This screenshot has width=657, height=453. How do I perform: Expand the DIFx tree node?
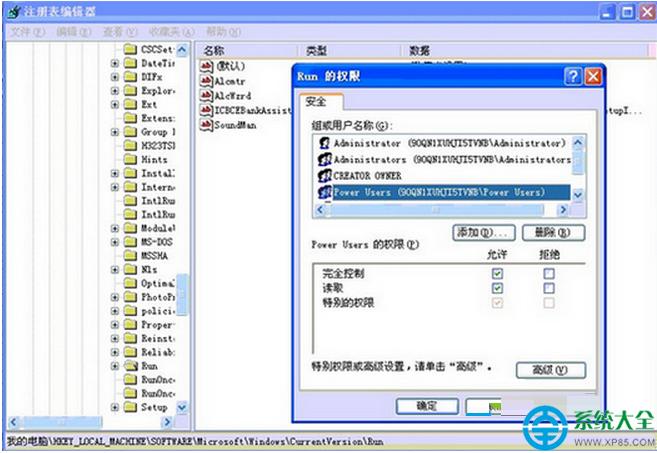115,77
